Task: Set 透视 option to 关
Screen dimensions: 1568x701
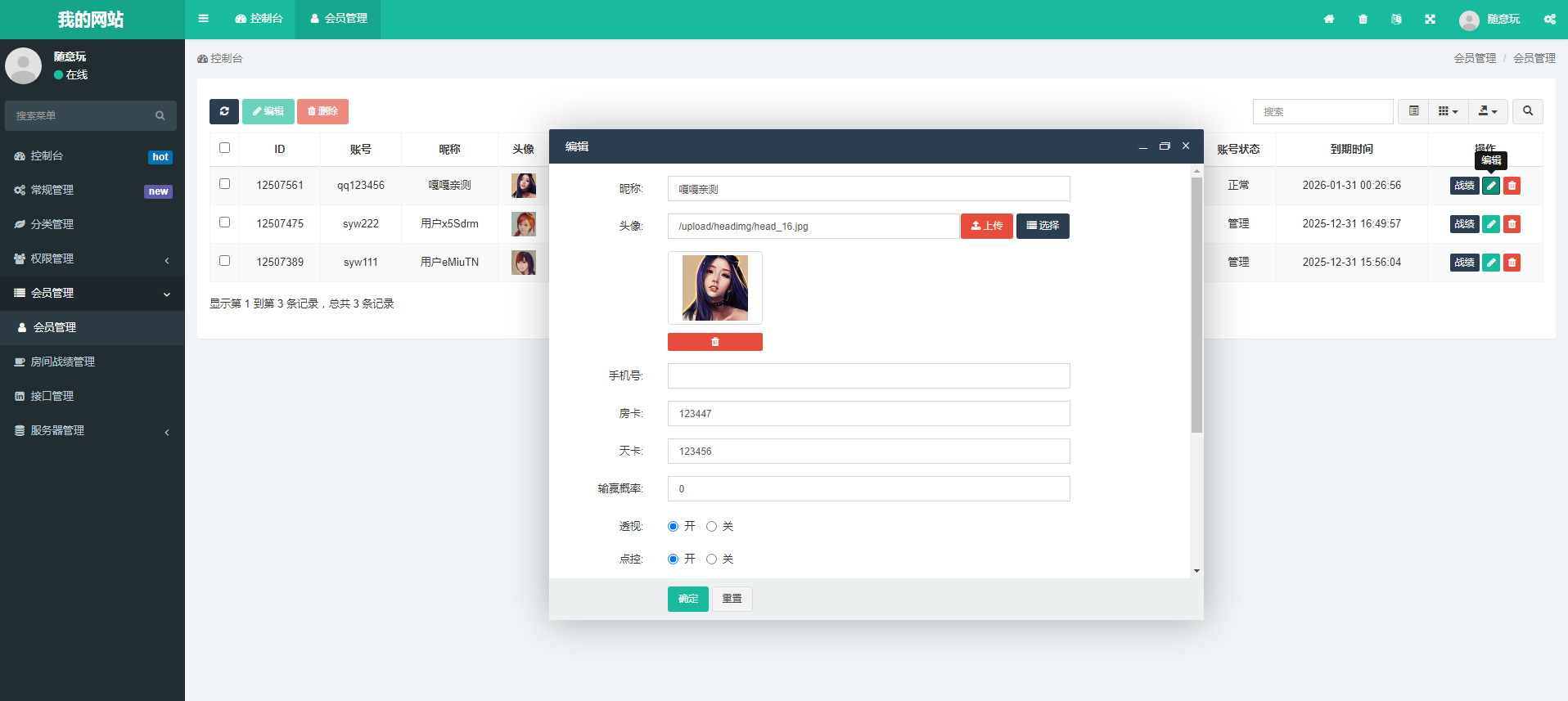Action: click(711, 527)
